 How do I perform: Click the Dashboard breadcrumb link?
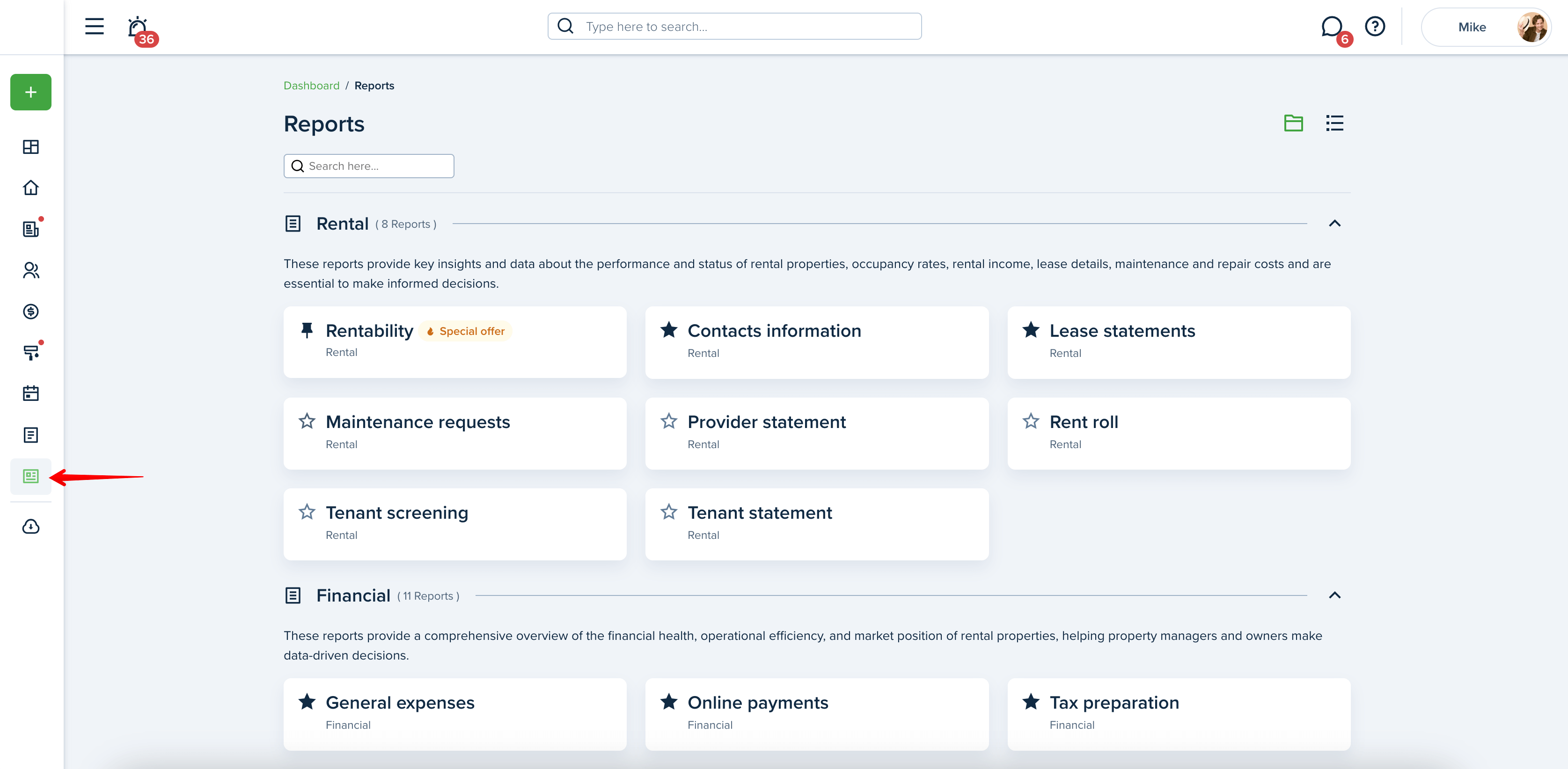pos(311,86)
